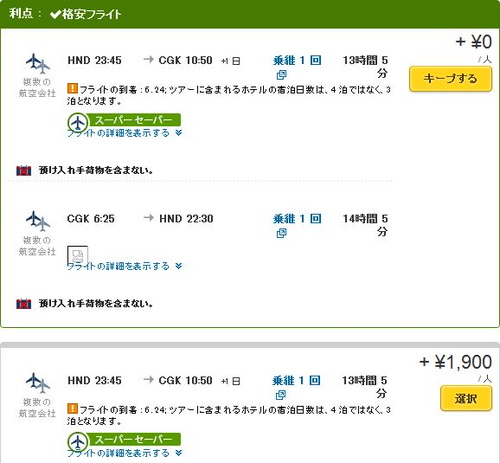Open 乗継 1 回 link on first outbound flight
500x463 pixels.
(x=297, y=60)
